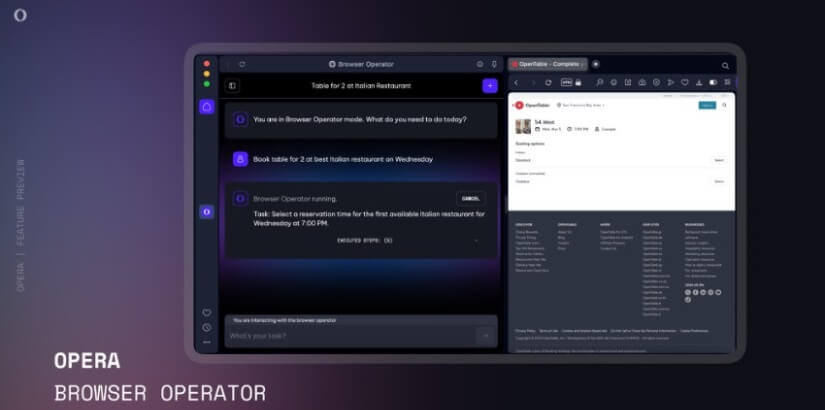Click the Opera icon in the left sidebar
This screenshot has width=825, height=410.
[207, 212]
